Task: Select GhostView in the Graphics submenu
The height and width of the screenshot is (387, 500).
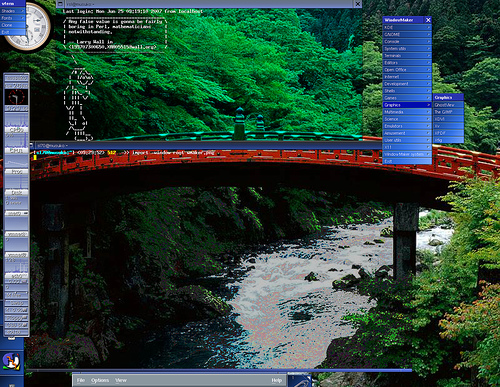Action: pos(448,105)
